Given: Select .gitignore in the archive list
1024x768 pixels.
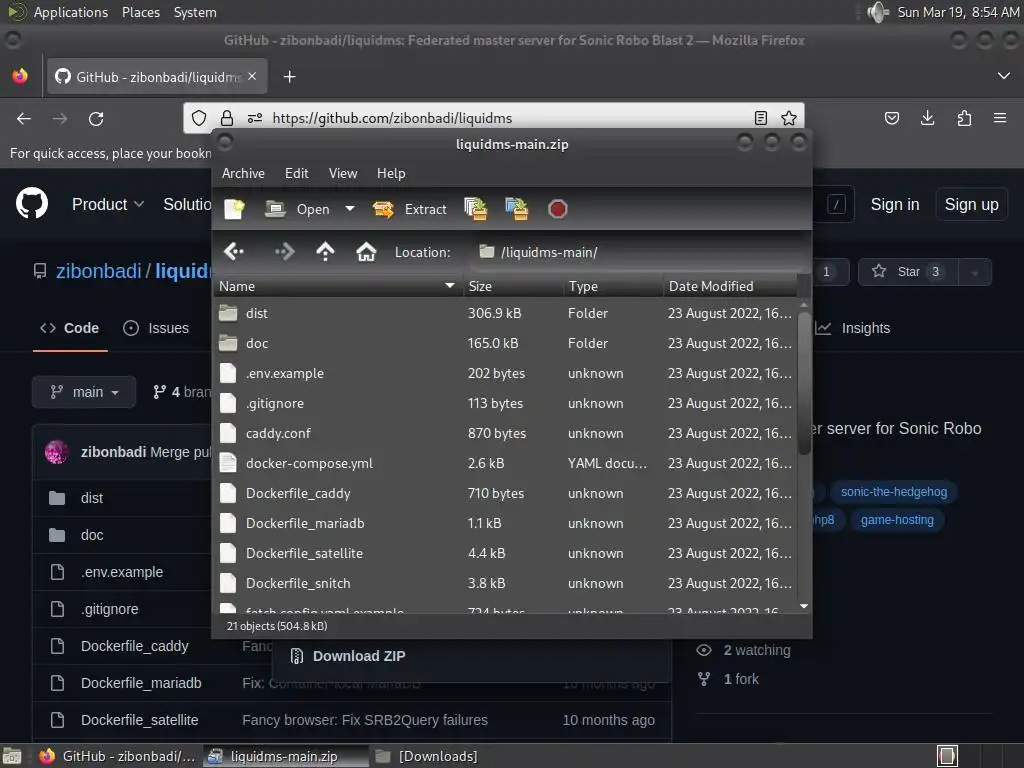Looking at the screenshot, I should 505,404.
